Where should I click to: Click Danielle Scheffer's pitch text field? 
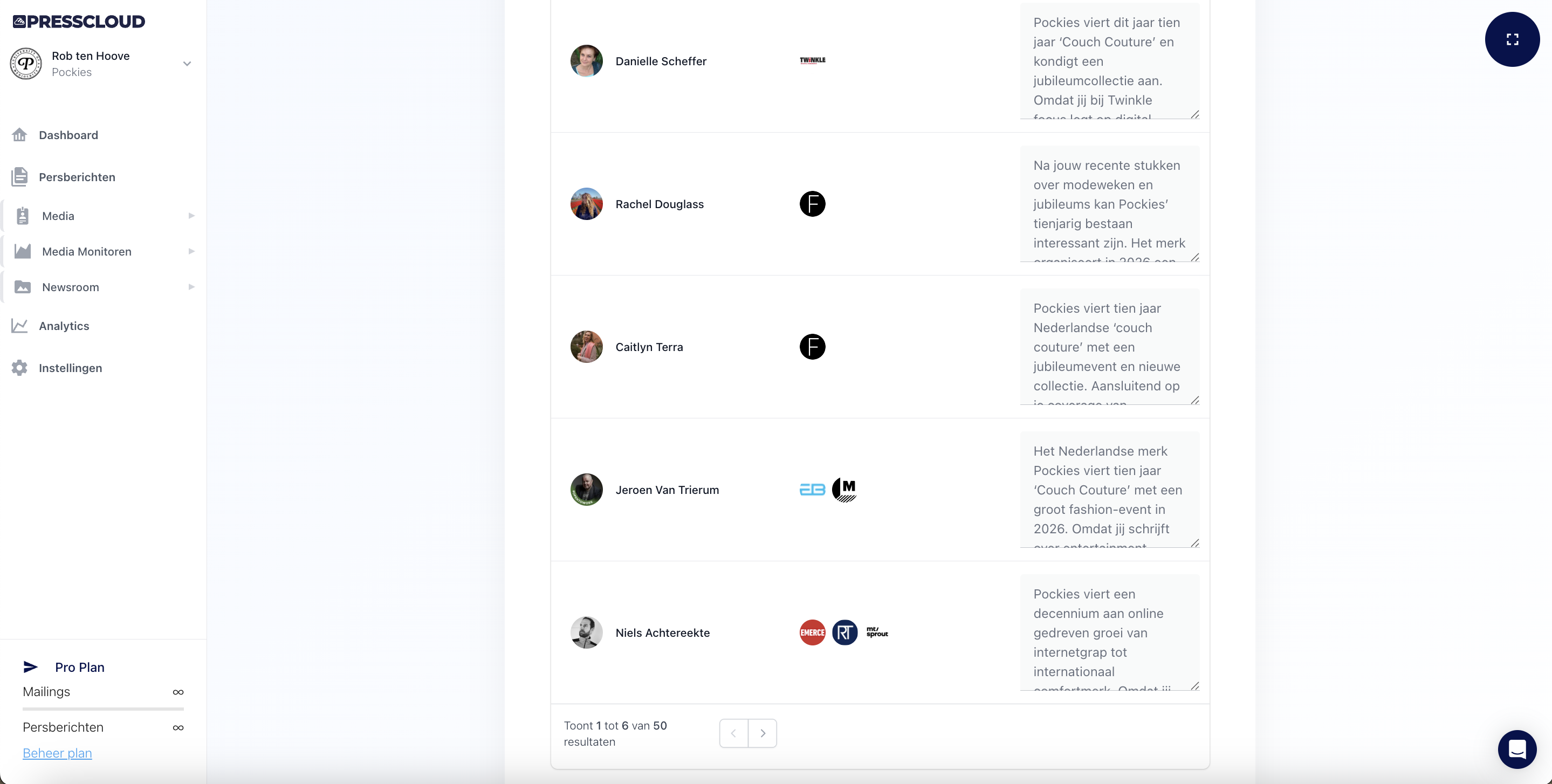1109,61
